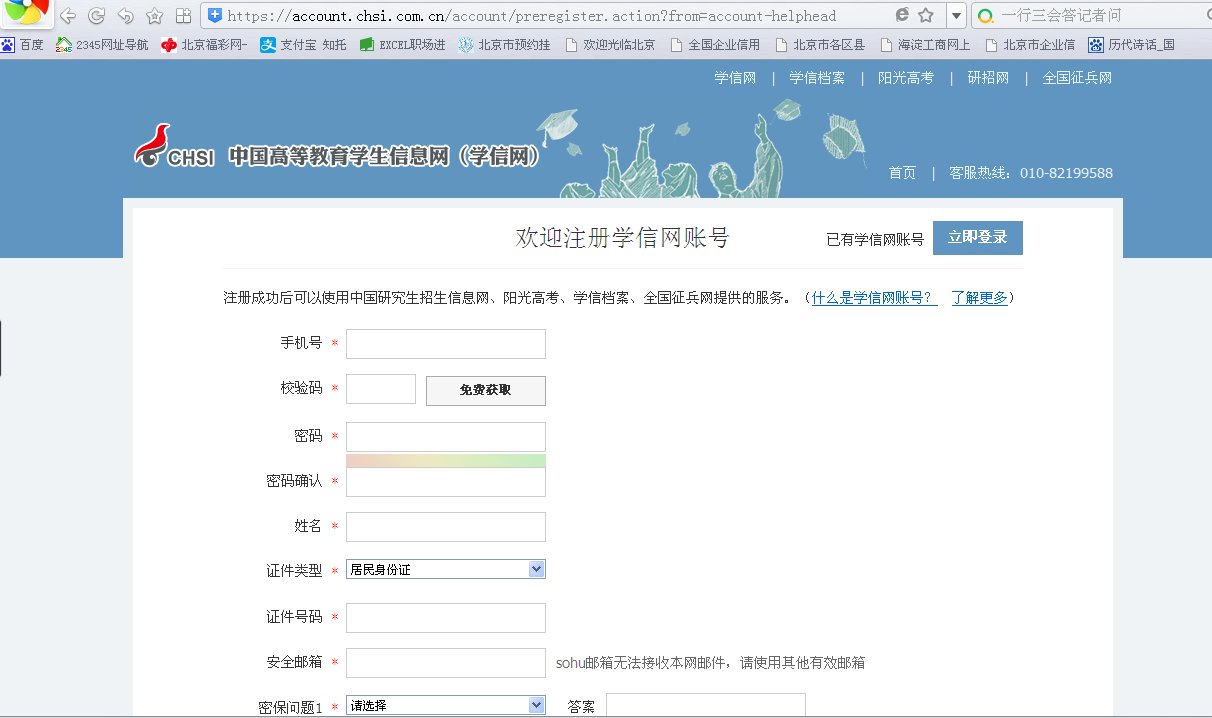This screenshot has width=1212, height=718.
Task: Click the favorites star icon on toolbar
Action: [153, 15]
